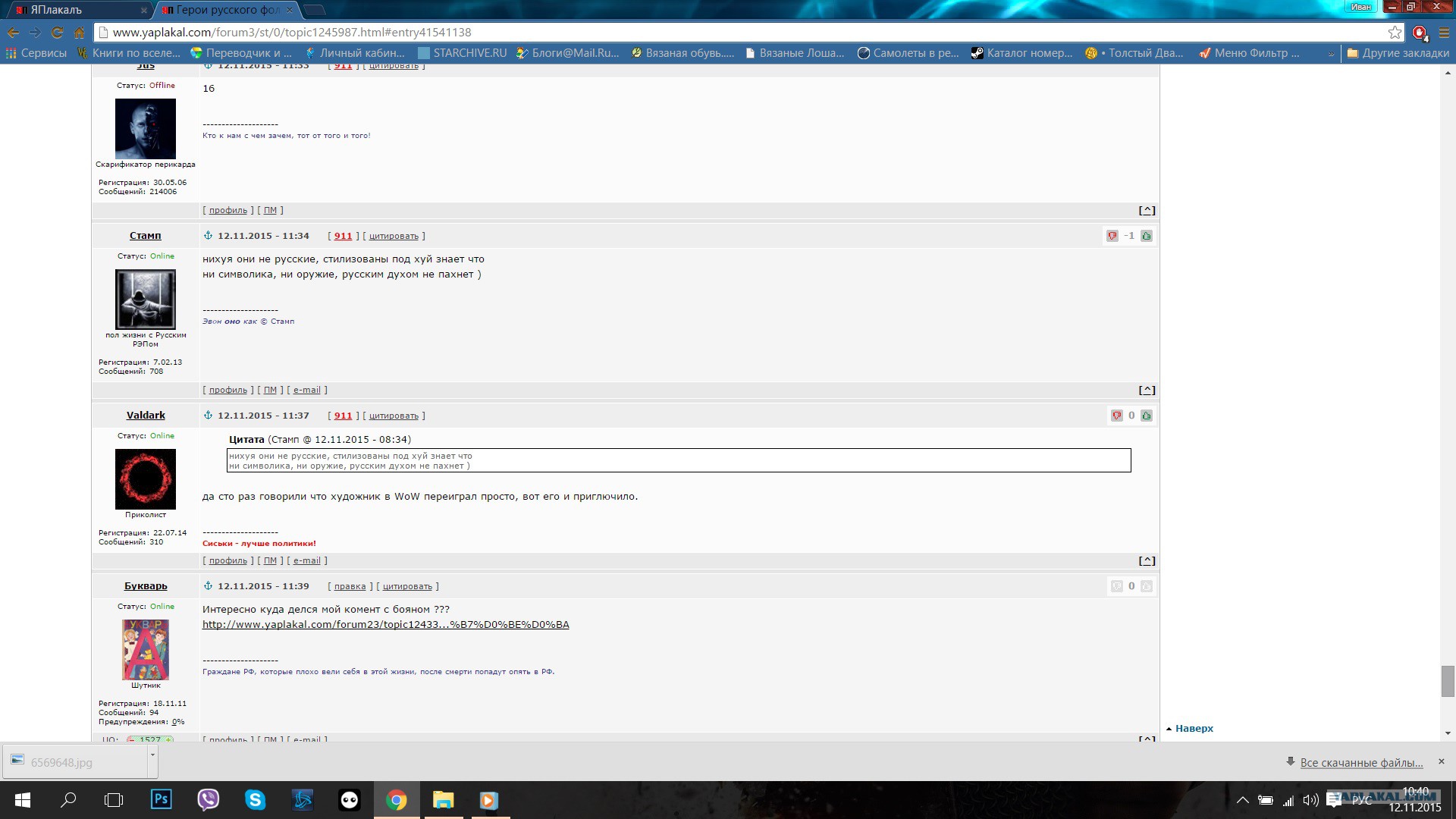The width and height of the screenshot is (1456, 819).
Task: Launch Photoshop from the taskbar
Action: pyautogui.click(x=162, y=800)
